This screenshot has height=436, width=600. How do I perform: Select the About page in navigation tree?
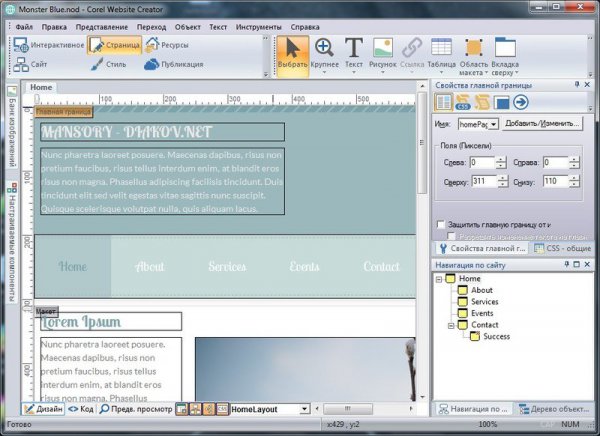pyautogui.click(x=481, y=290)
